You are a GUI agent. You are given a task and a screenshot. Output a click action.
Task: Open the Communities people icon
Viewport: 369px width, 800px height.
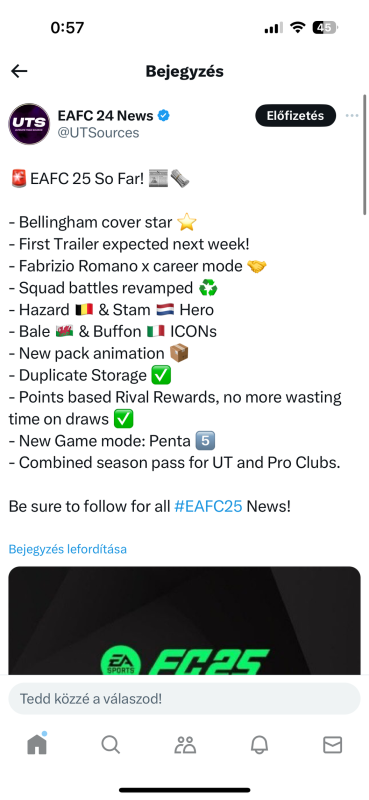185,745
